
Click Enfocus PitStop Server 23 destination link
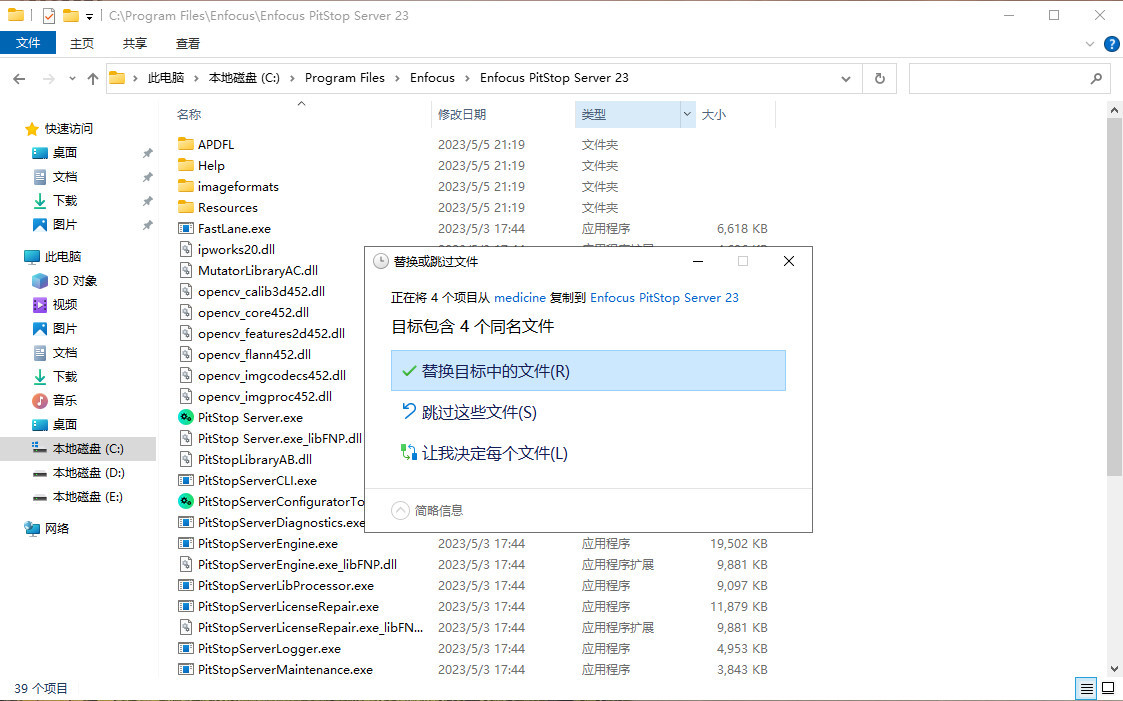point(664,297)
